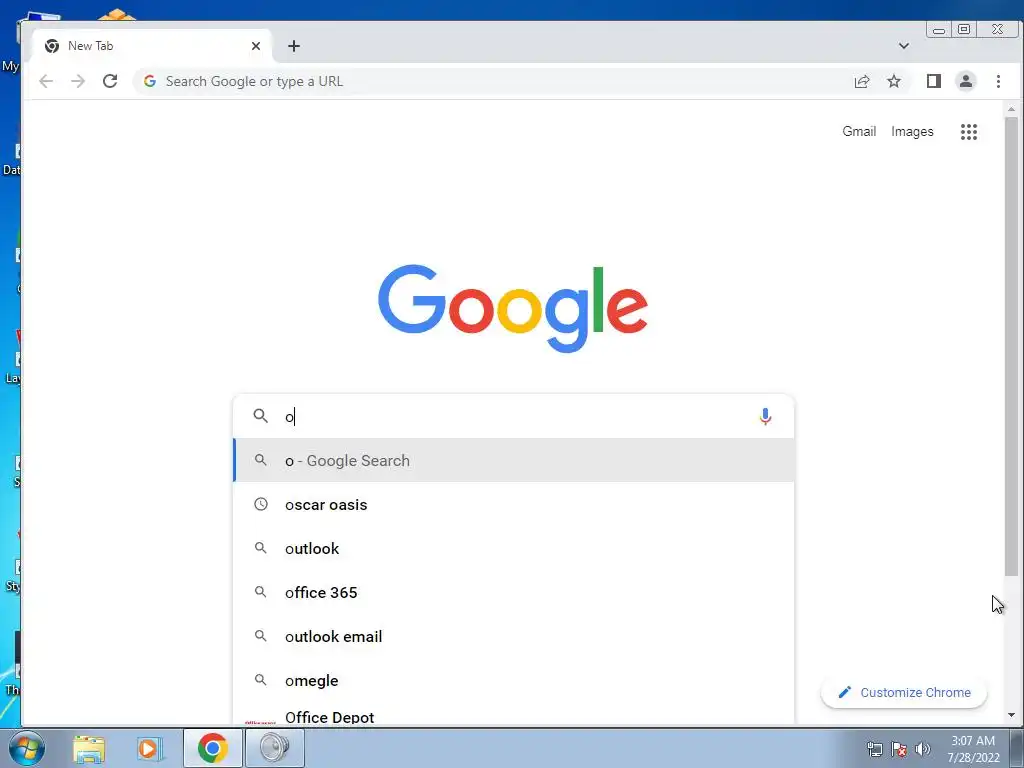1024x768 pixels.
Task: Click the Google icon in address bar
Action: tap(150, 81)
